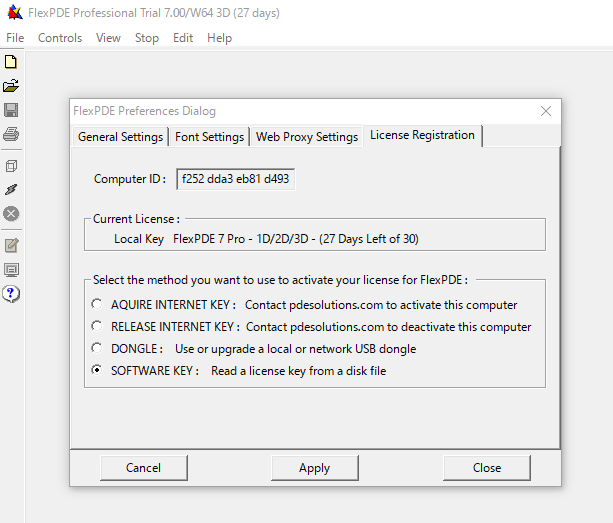Click the Edit script pencil icon

click(12, 245)
